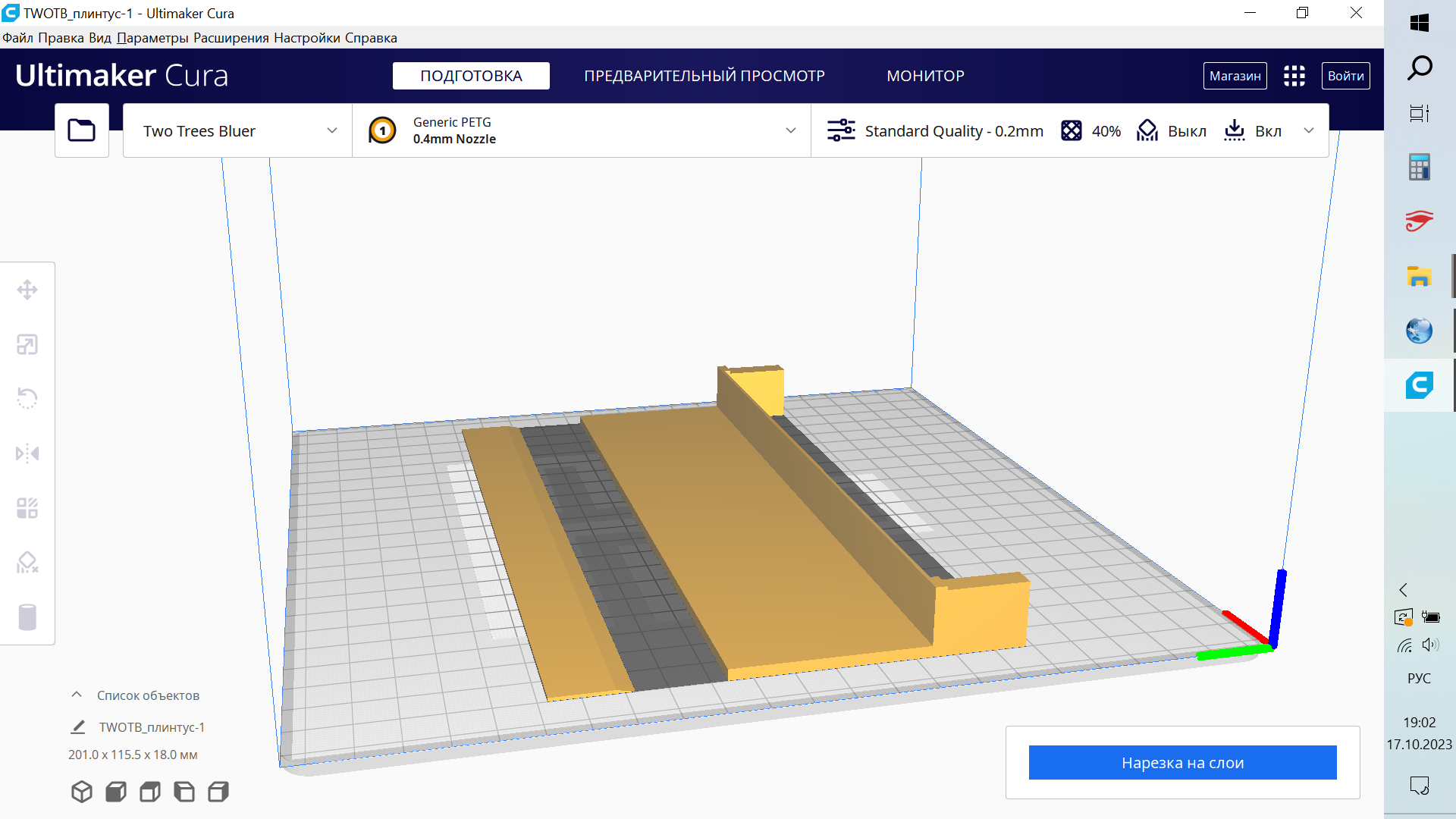Select the Mirror tool

27,453
